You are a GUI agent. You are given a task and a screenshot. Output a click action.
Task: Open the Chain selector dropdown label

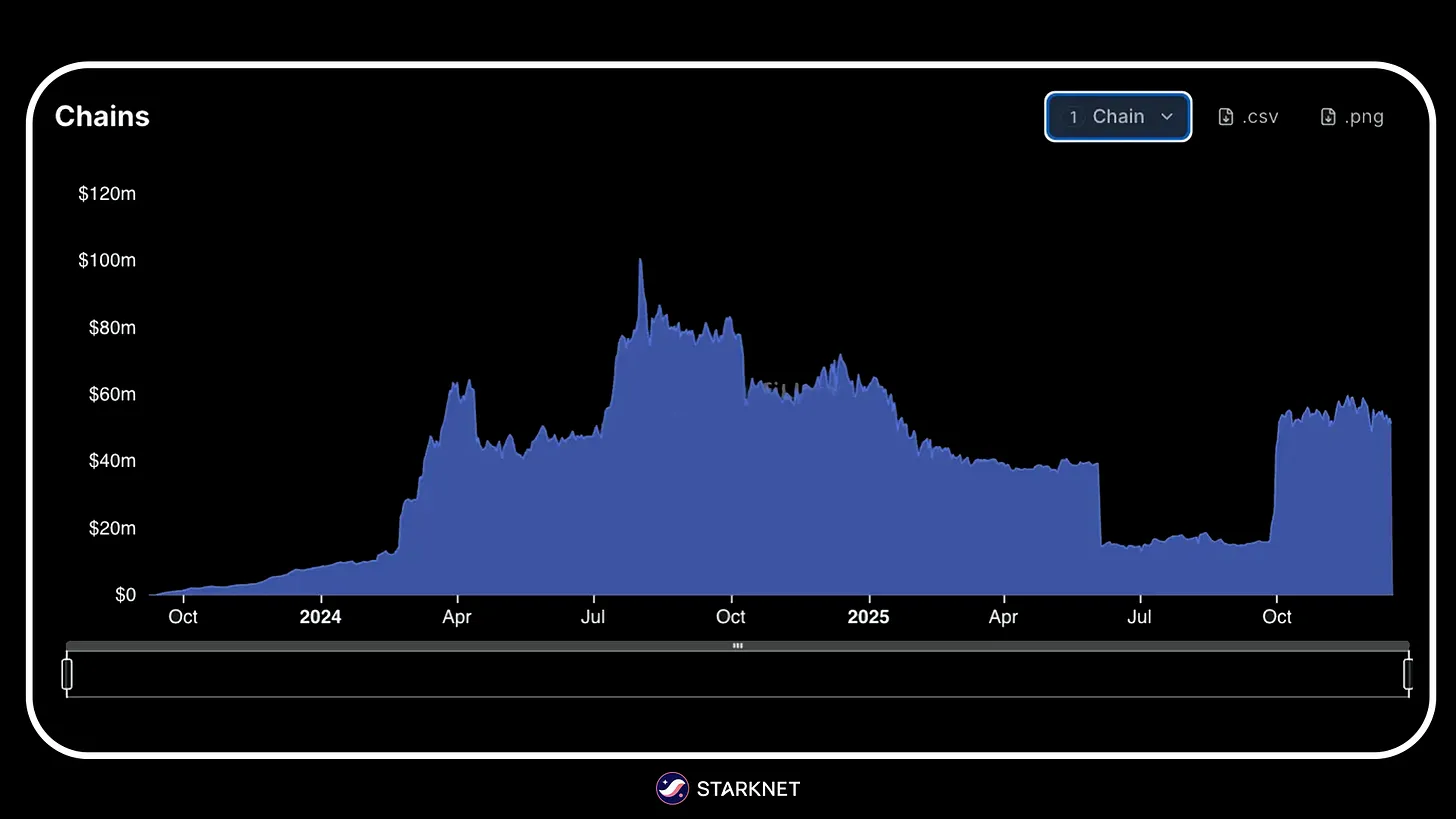[1118, 117]
